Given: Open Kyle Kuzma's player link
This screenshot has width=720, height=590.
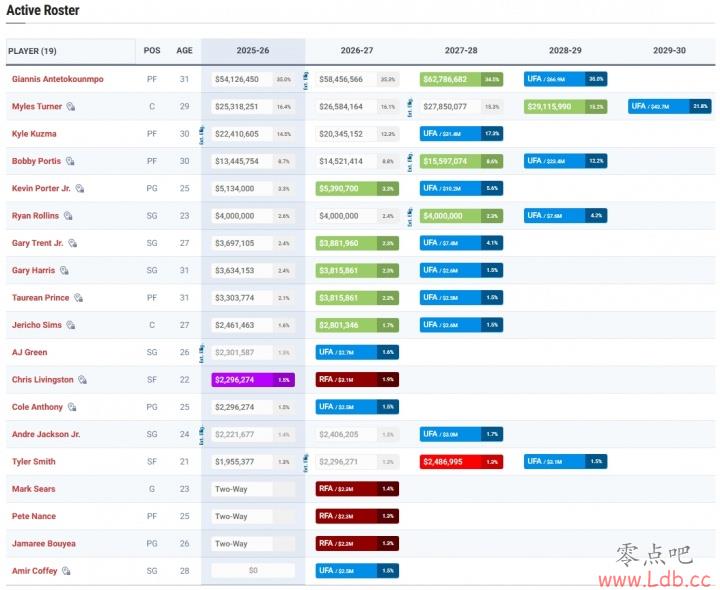Looking at the screenshot, I should (34, 134).
